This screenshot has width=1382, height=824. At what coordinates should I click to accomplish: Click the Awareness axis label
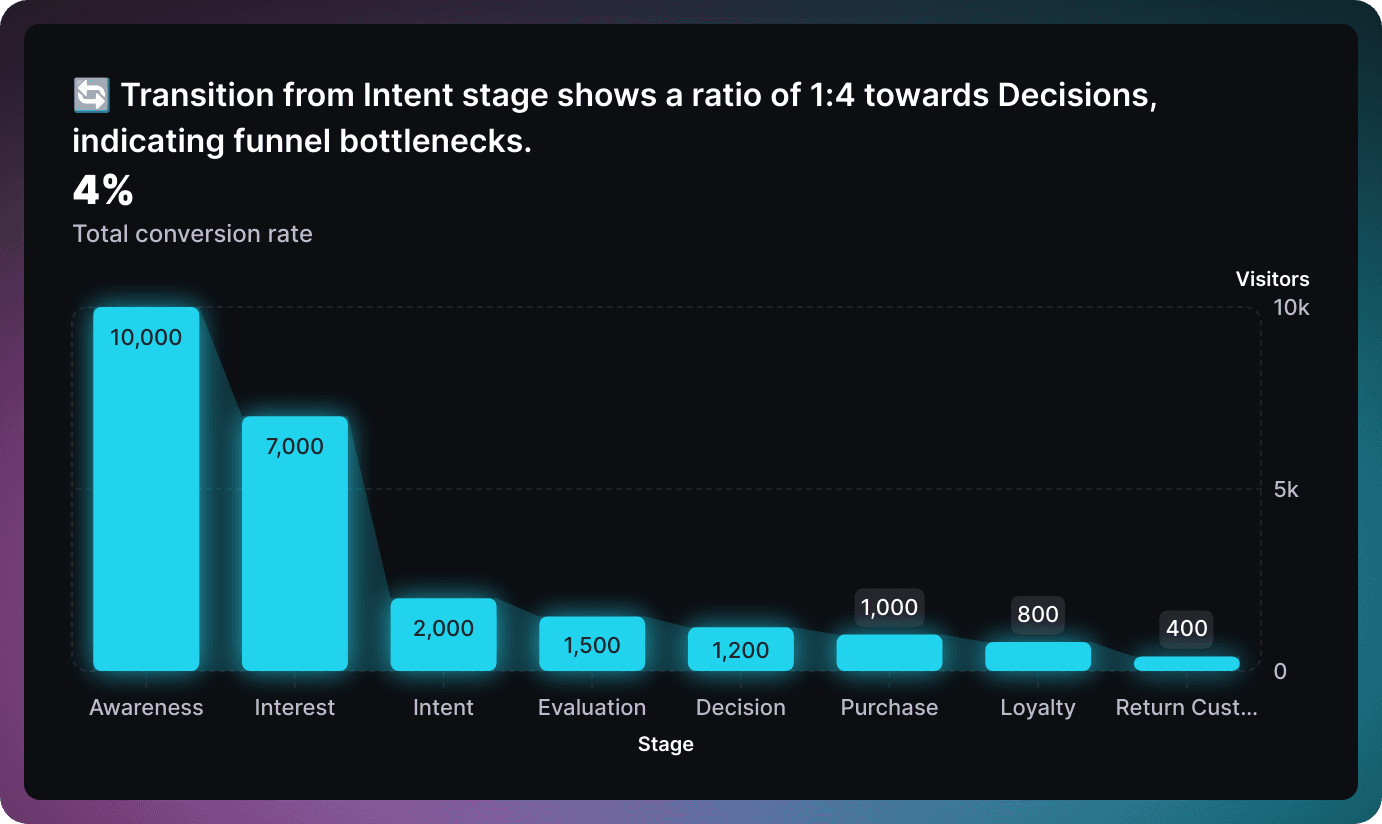click(146, 708)
